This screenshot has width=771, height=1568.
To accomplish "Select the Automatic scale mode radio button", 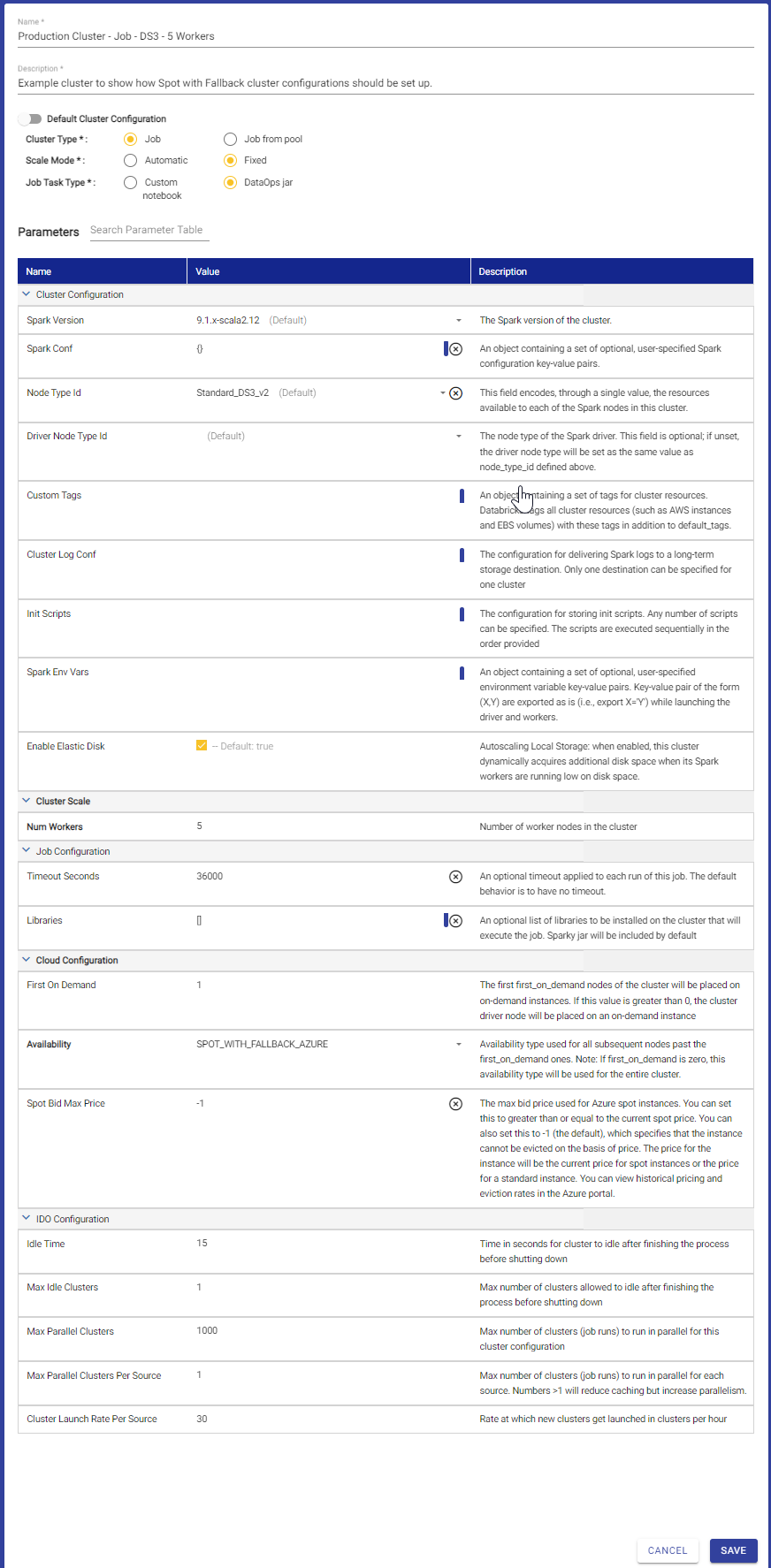I will [x=130, y=160].
